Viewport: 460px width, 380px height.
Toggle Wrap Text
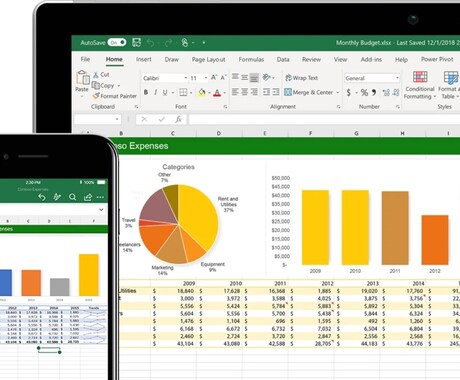point(302,78)
